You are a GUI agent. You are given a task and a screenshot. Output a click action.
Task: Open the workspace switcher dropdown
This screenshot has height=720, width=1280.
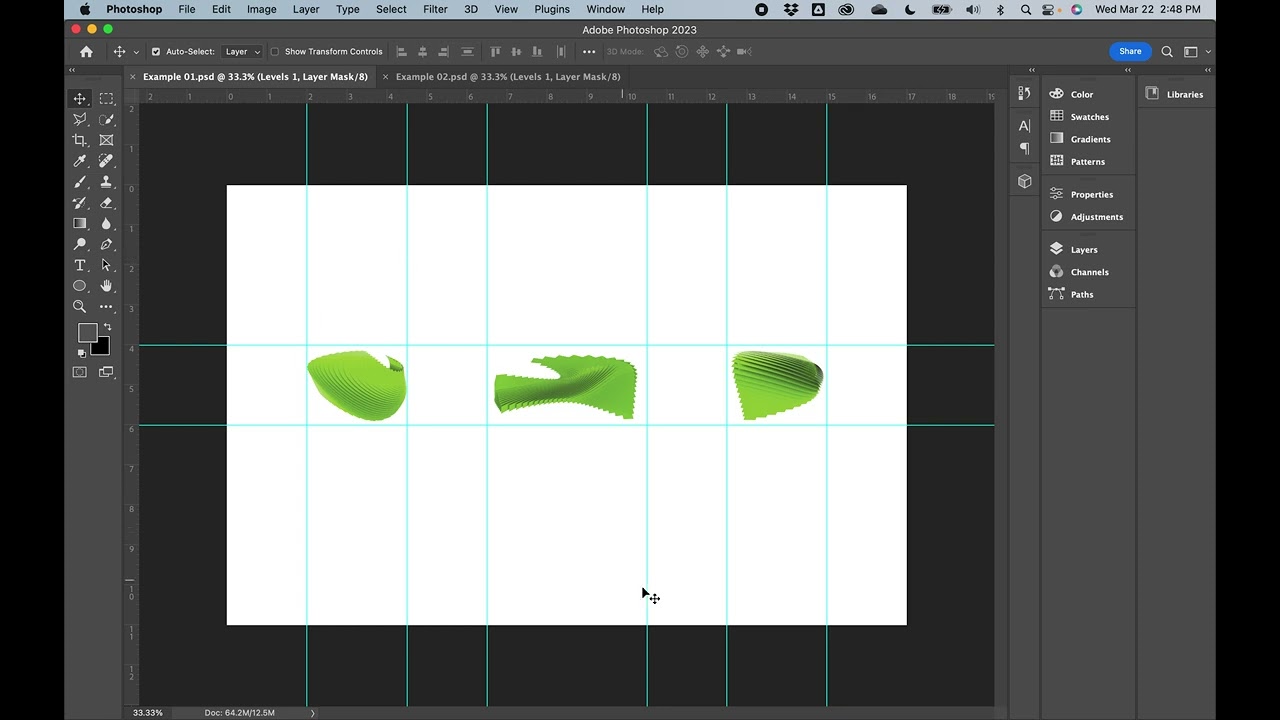(1195, 52)
